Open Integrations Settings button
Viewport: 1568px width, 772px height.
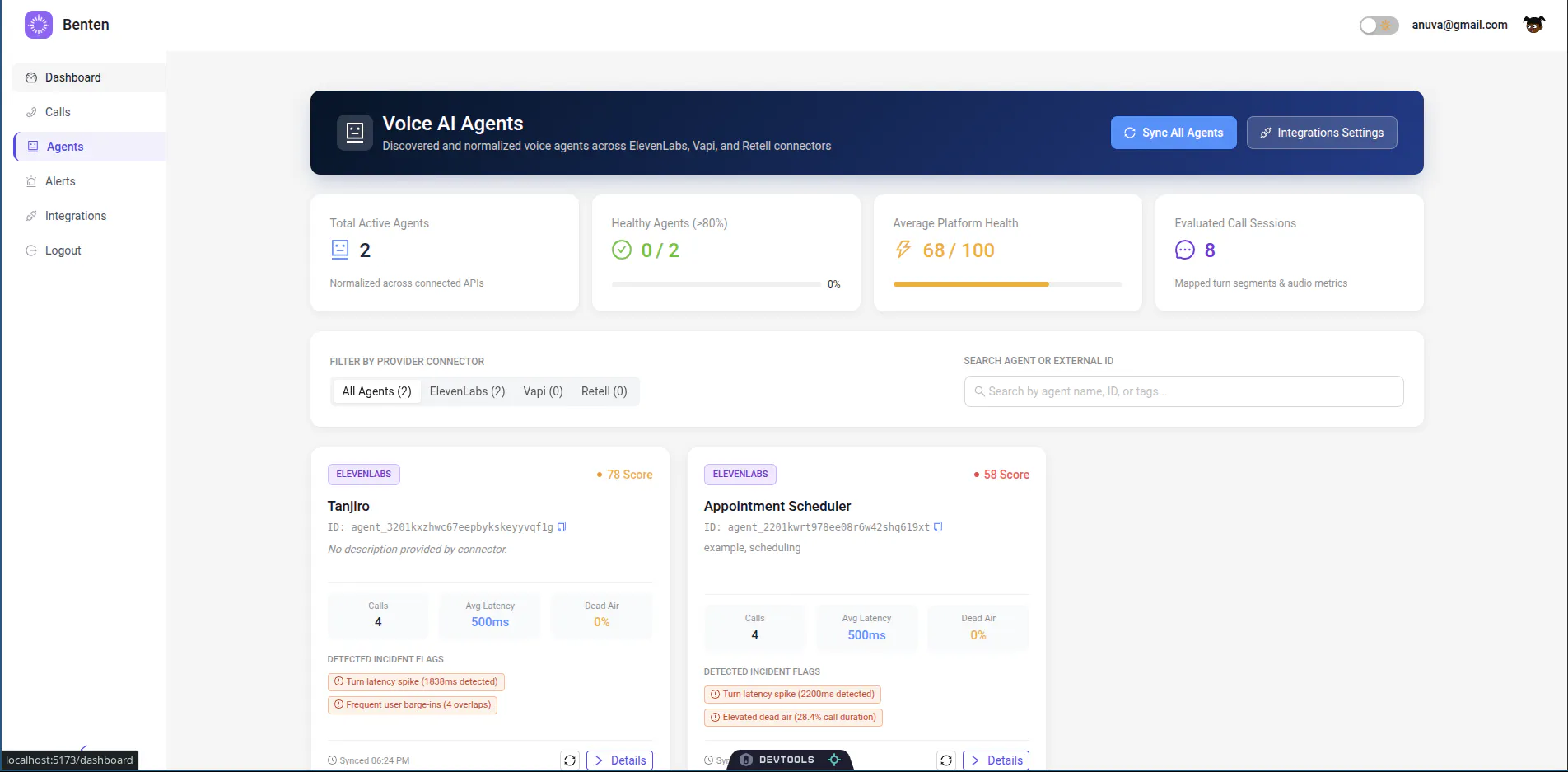(1322, 133)
